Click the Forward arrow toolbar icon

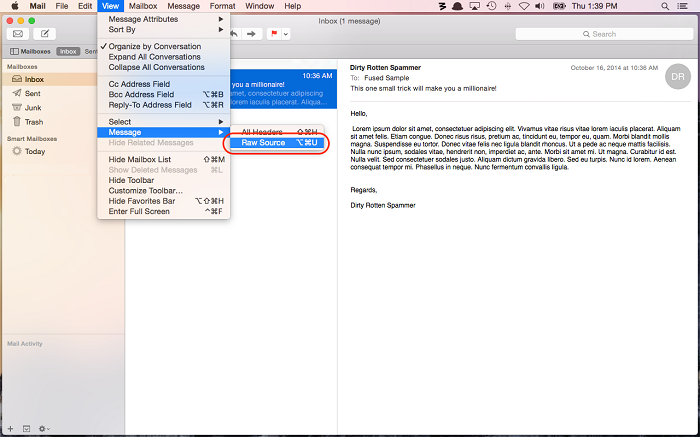coord(251,34)
